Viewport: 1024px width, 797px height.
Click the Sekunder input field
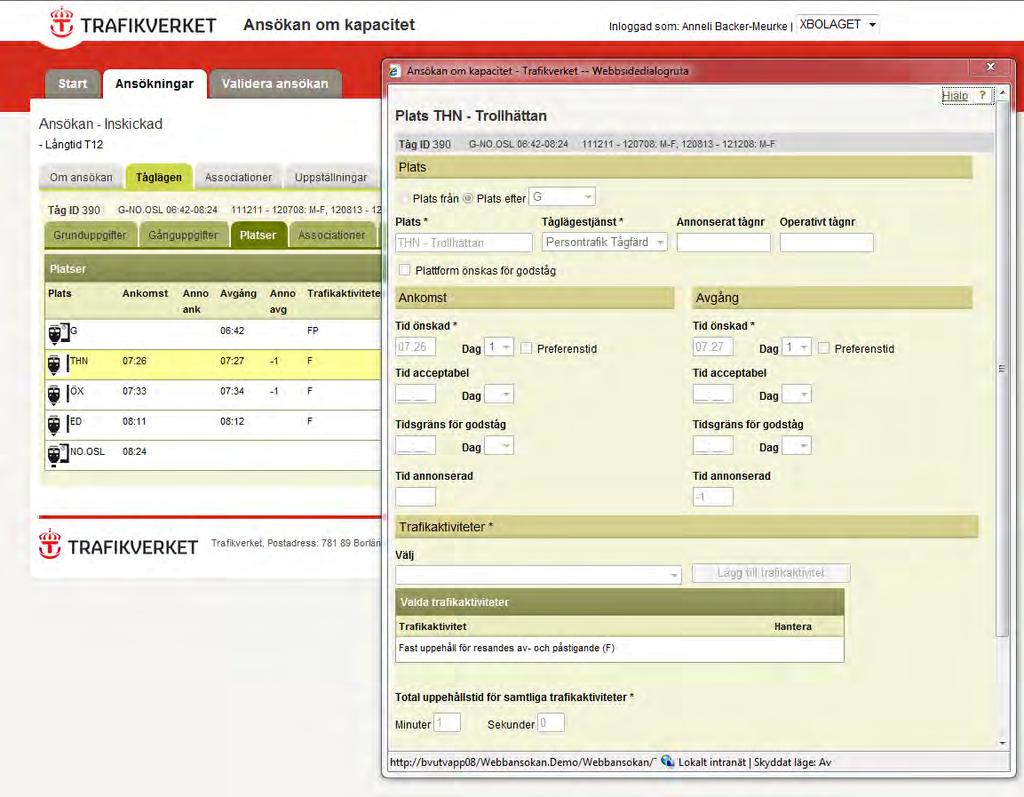(551, 723)
